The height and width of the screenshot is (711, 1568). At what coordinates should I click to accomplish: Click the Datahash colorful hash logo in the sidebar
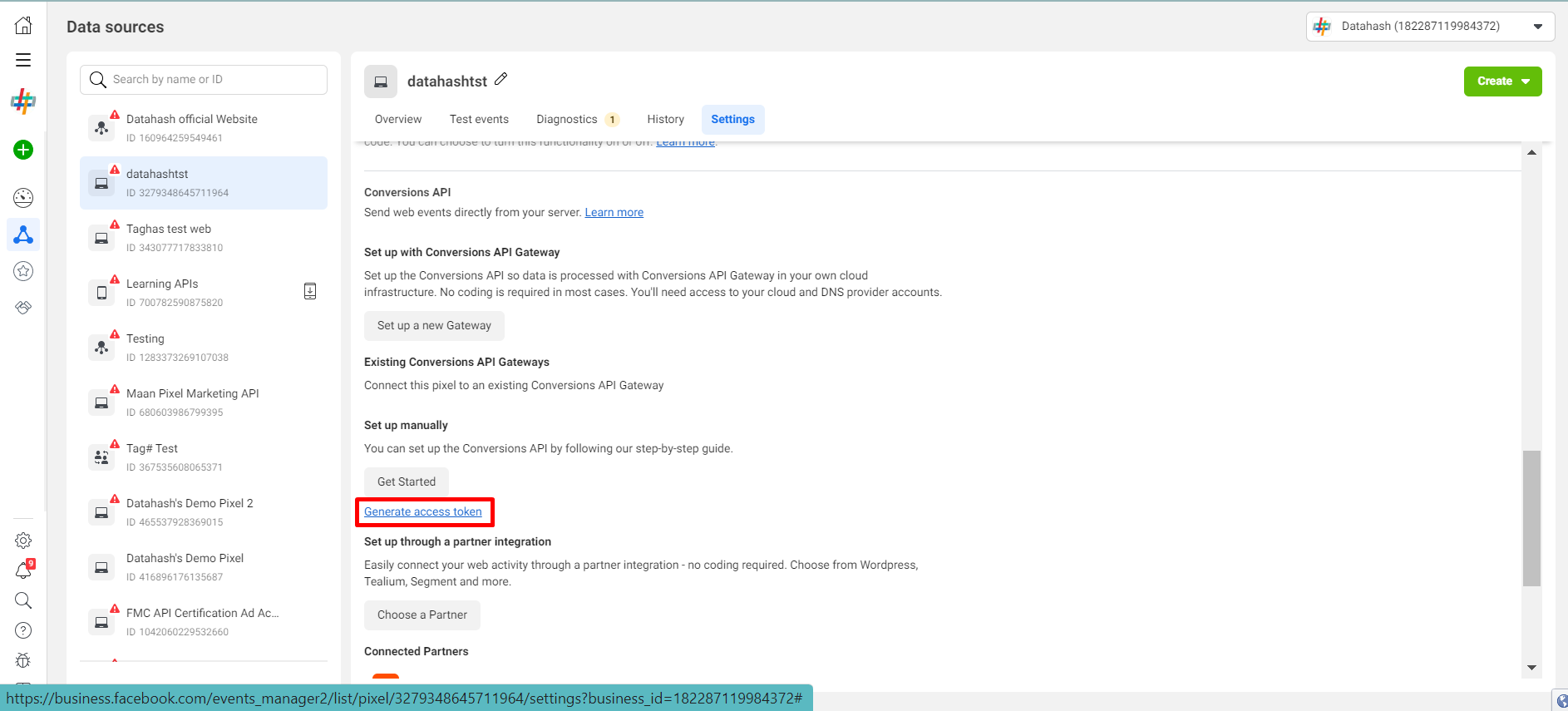point(23,101)
